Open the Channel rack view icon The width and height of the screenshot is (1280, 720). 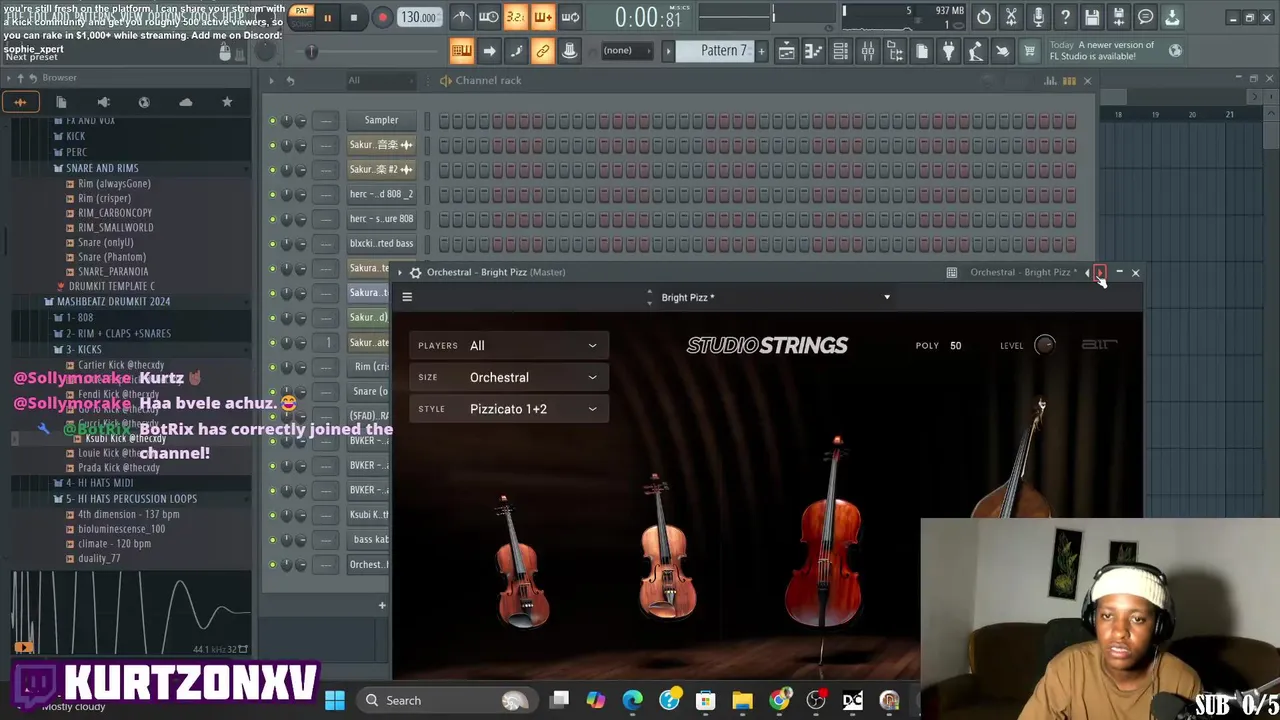coord(840,51)
